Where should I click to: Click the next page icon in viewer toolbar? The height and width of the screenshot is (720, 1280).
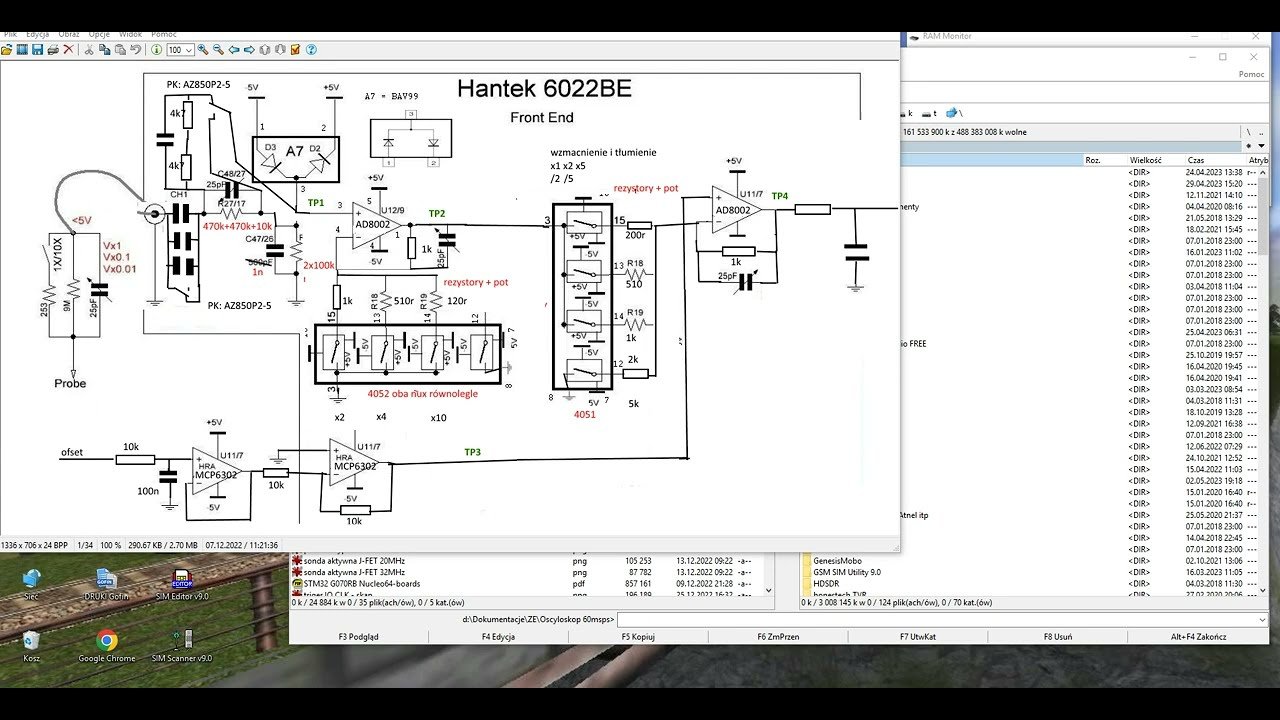point(279,49)
